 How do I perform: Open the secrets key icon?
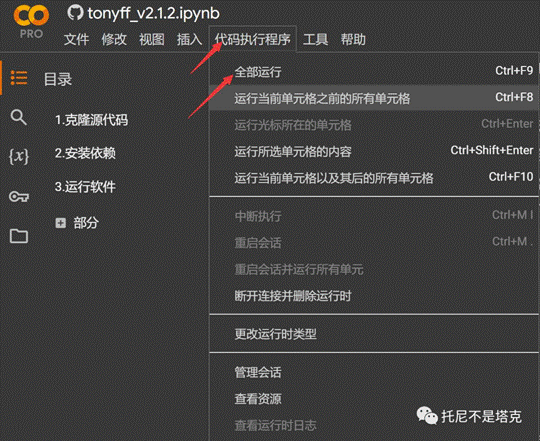[19, 197]
